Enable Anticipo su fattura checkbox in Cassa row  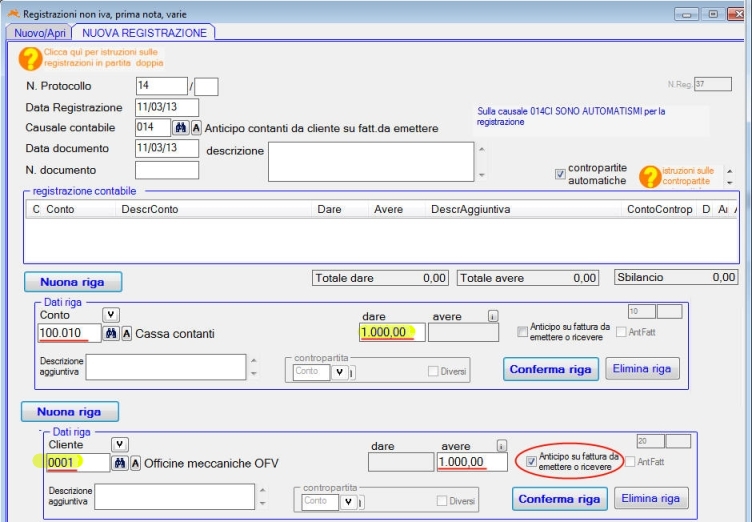[x=522, y=332]
